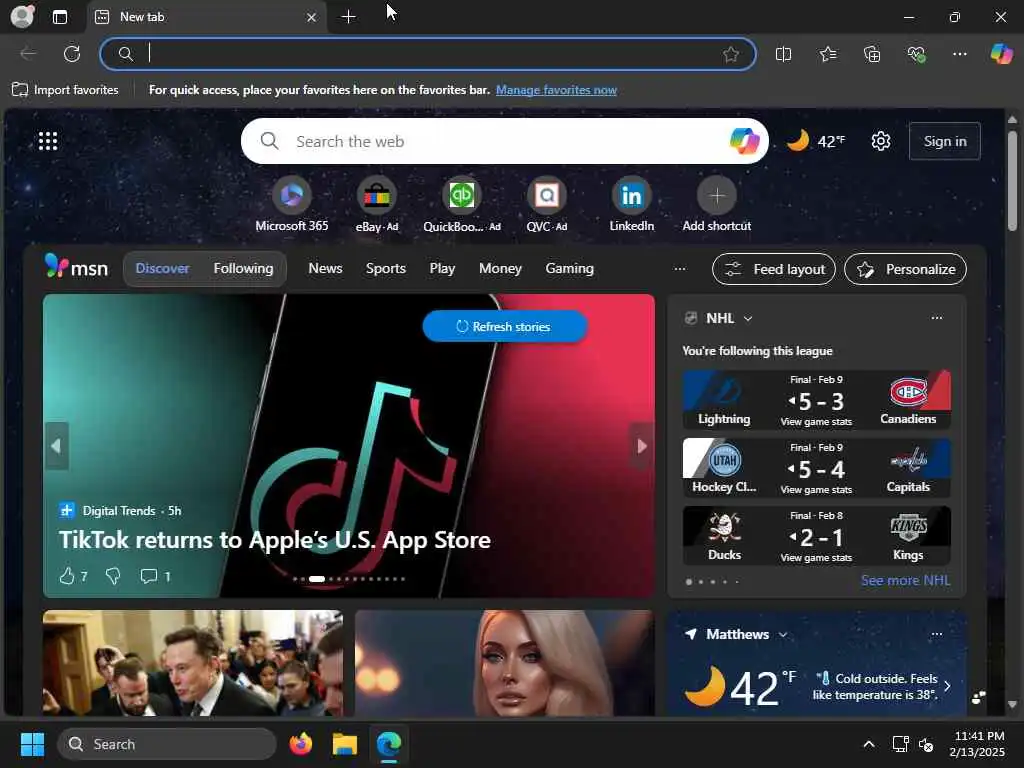Open the Windows Start menu
The width and height of the screenshot is (1024, 768).
32,744
